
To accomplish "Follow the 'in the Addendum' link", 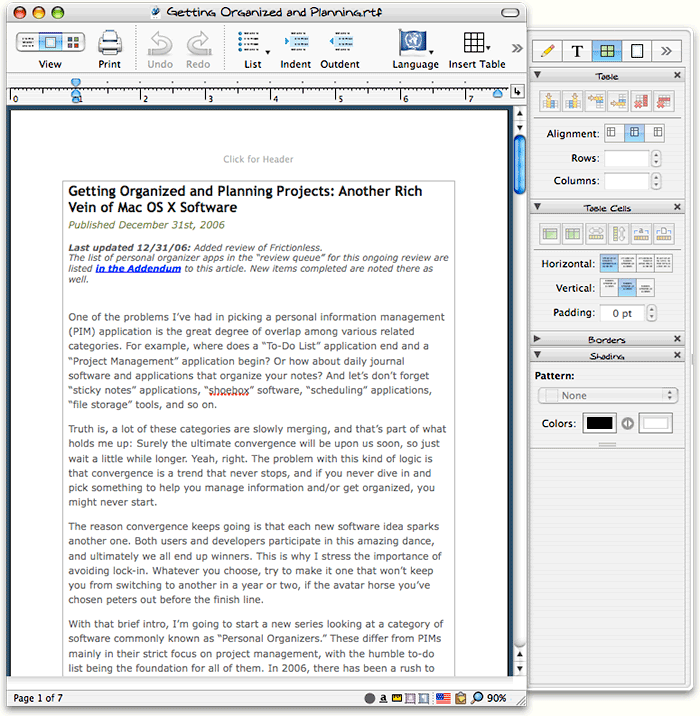I will (x=138, y=268).
